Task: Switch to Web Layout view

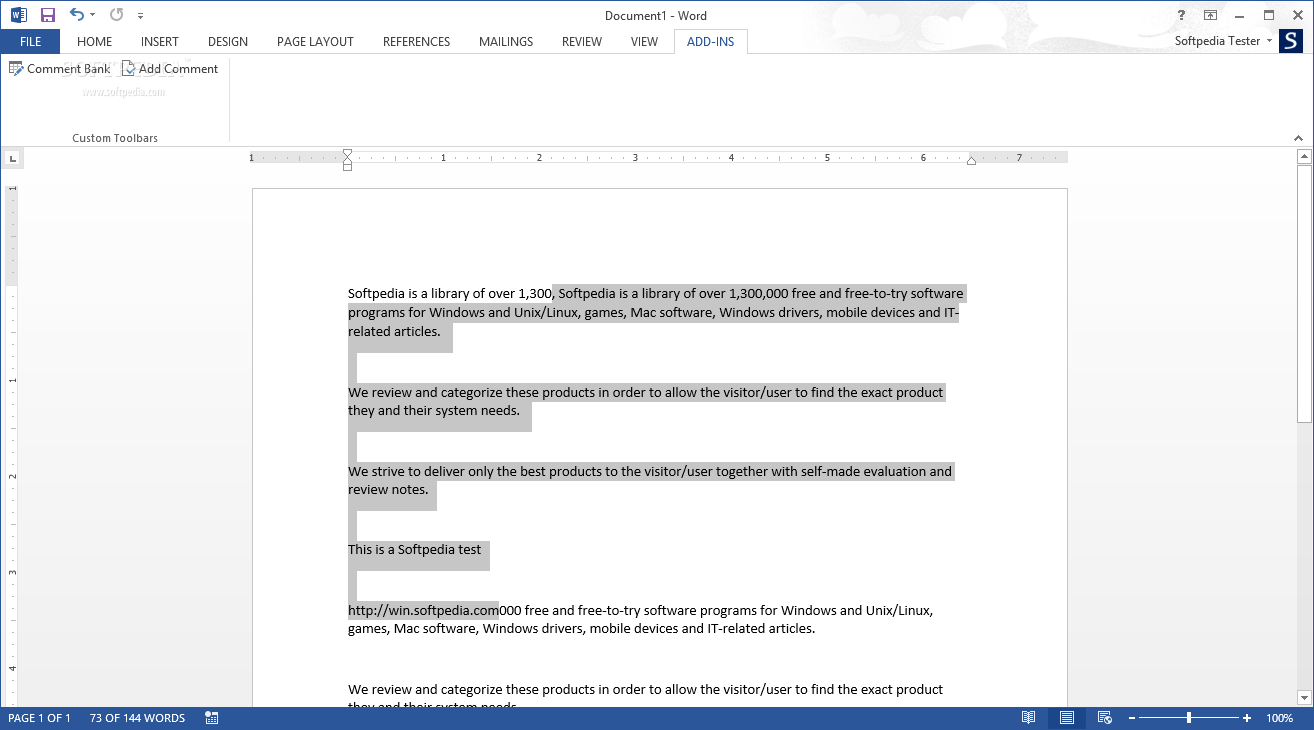Action: [x=1105, y=718]
